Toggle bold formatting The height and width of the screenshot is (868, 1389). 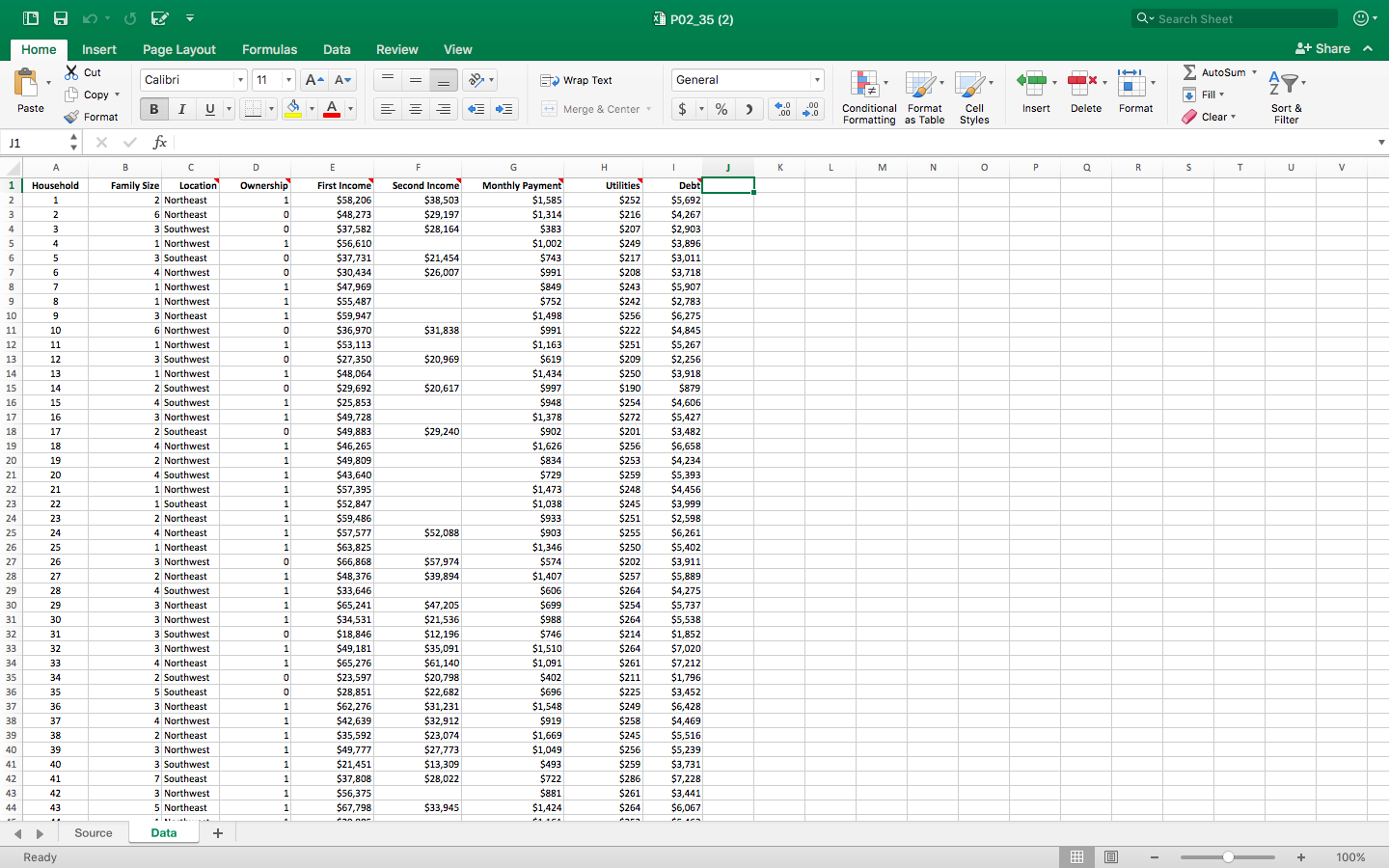pos(153,109)
